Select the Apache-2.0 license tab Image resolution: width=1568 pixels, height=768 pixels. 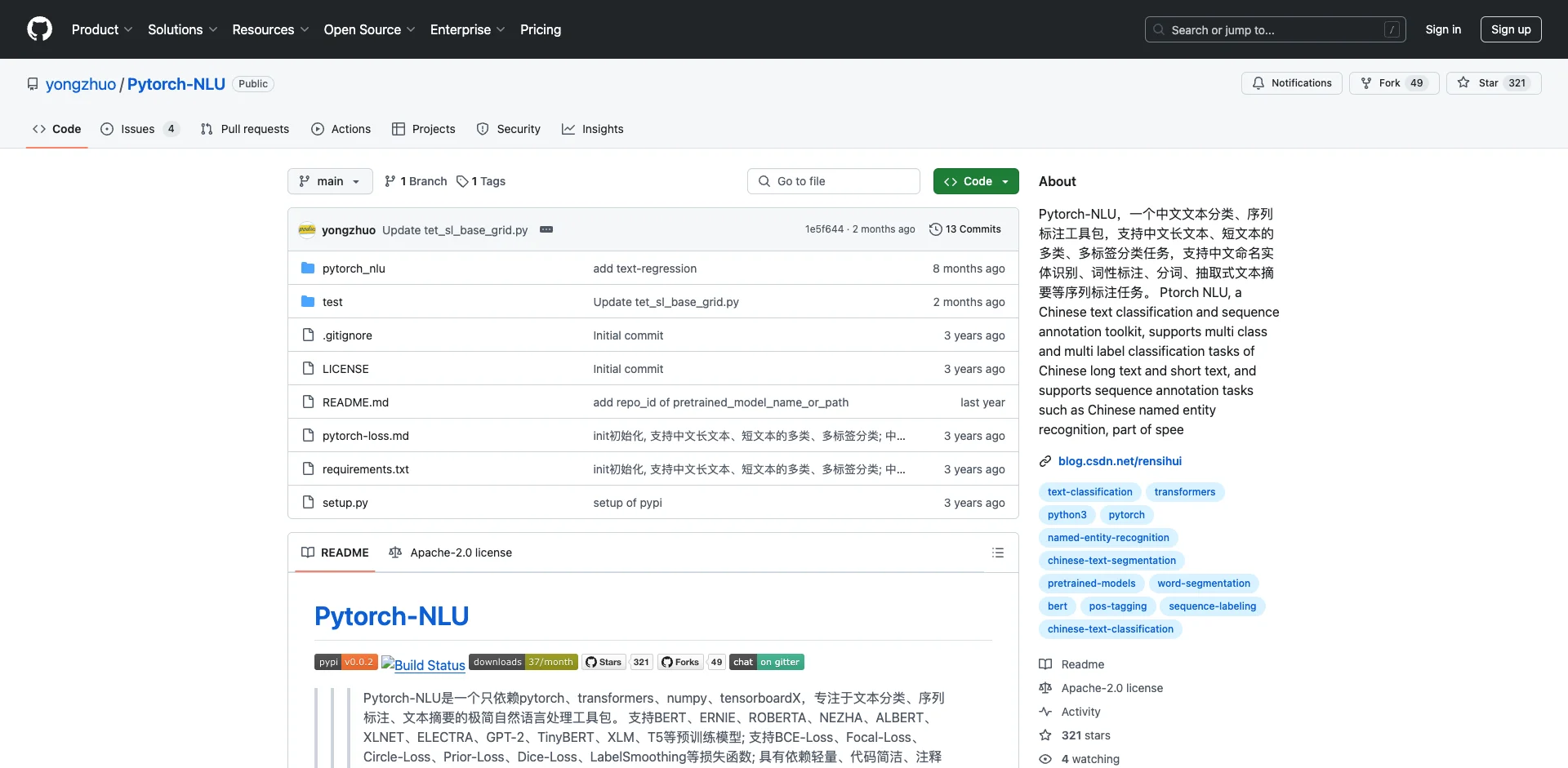click(451, 553)
